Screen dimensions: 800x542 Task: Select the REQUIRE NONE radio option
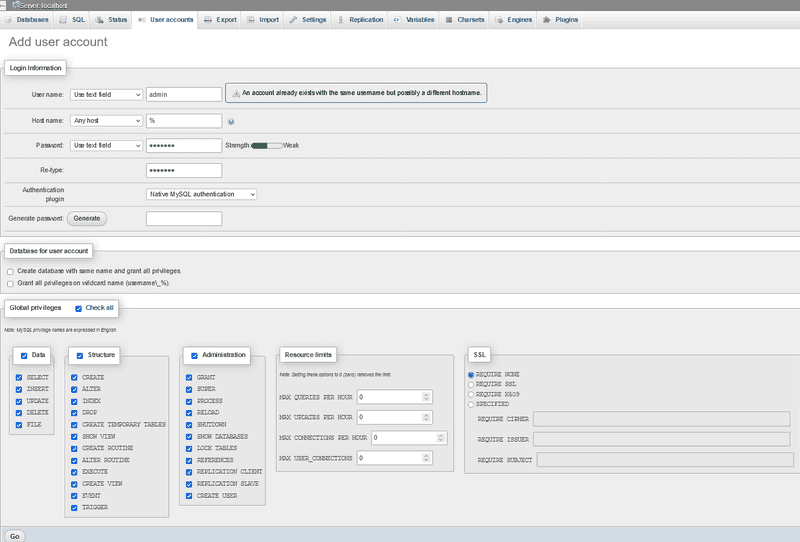point(471,375)
